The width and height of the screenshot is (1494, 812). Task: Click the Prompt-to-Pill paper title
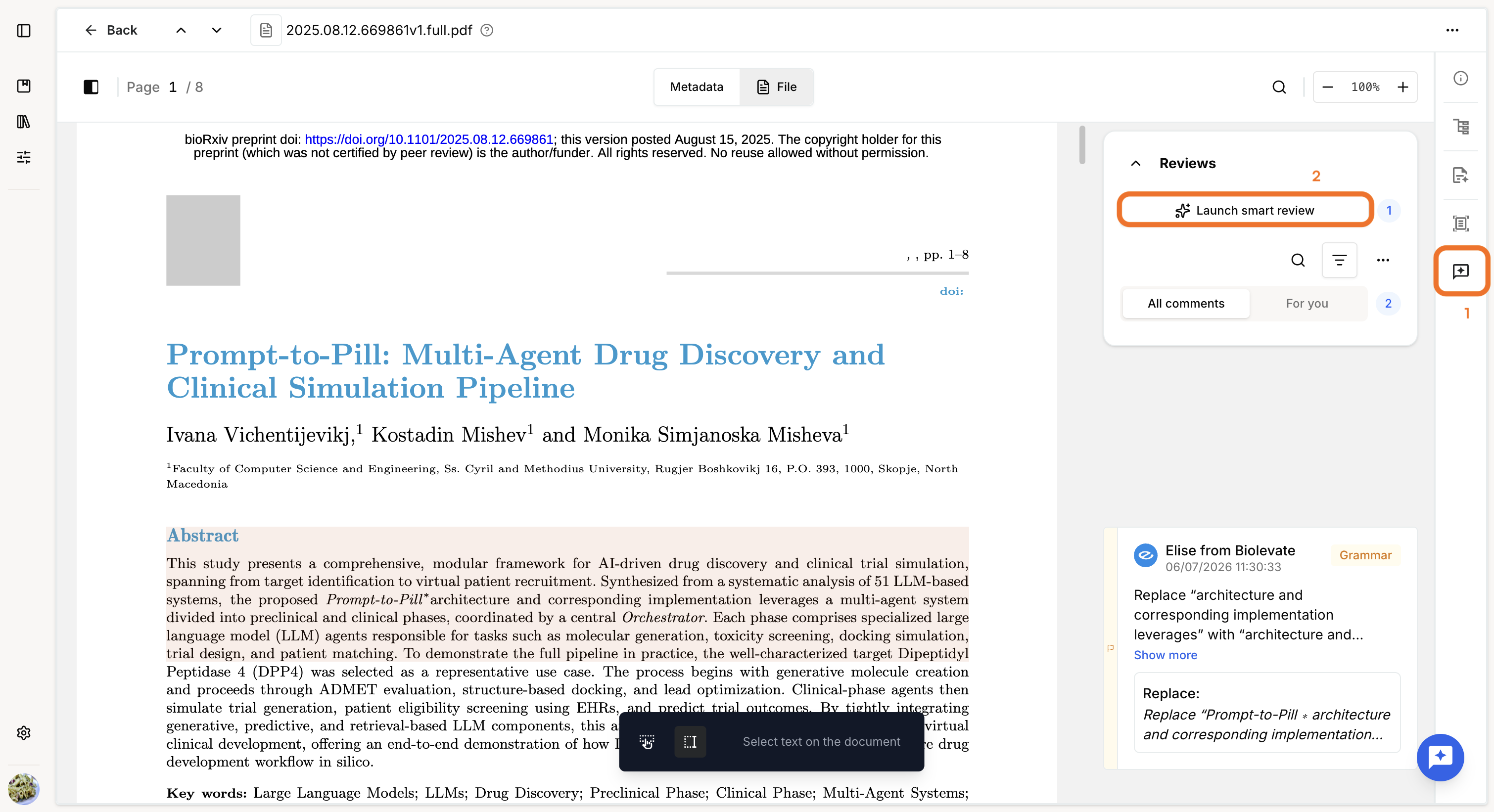pyautogui.click(x=525, y=370)
